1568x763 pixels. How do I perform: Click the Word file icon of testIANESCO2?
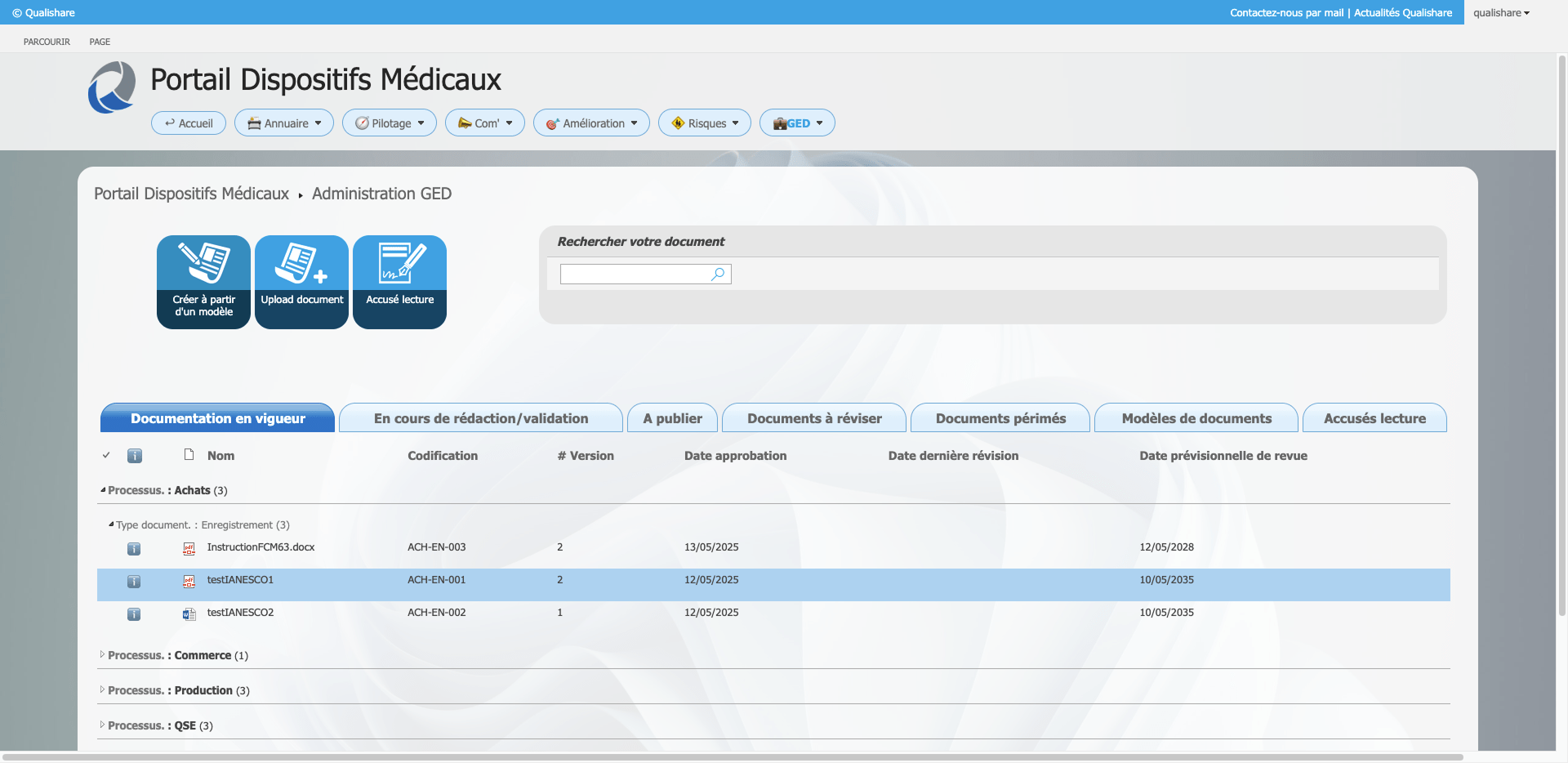(x=189, y=614)
